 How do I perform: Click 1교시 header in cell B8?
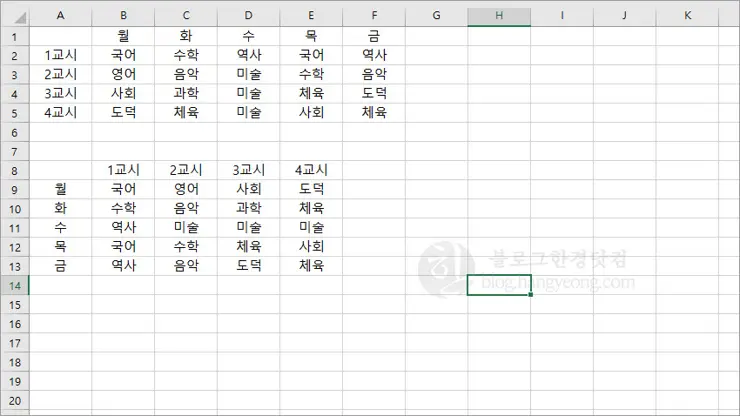[123, 170]
